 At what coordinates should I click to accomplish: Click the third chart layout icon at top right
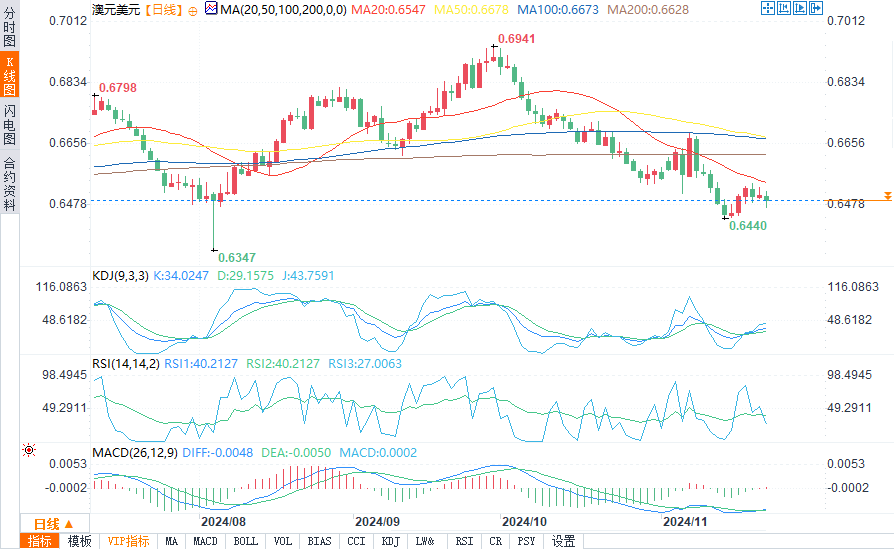[x=800, y=8]
